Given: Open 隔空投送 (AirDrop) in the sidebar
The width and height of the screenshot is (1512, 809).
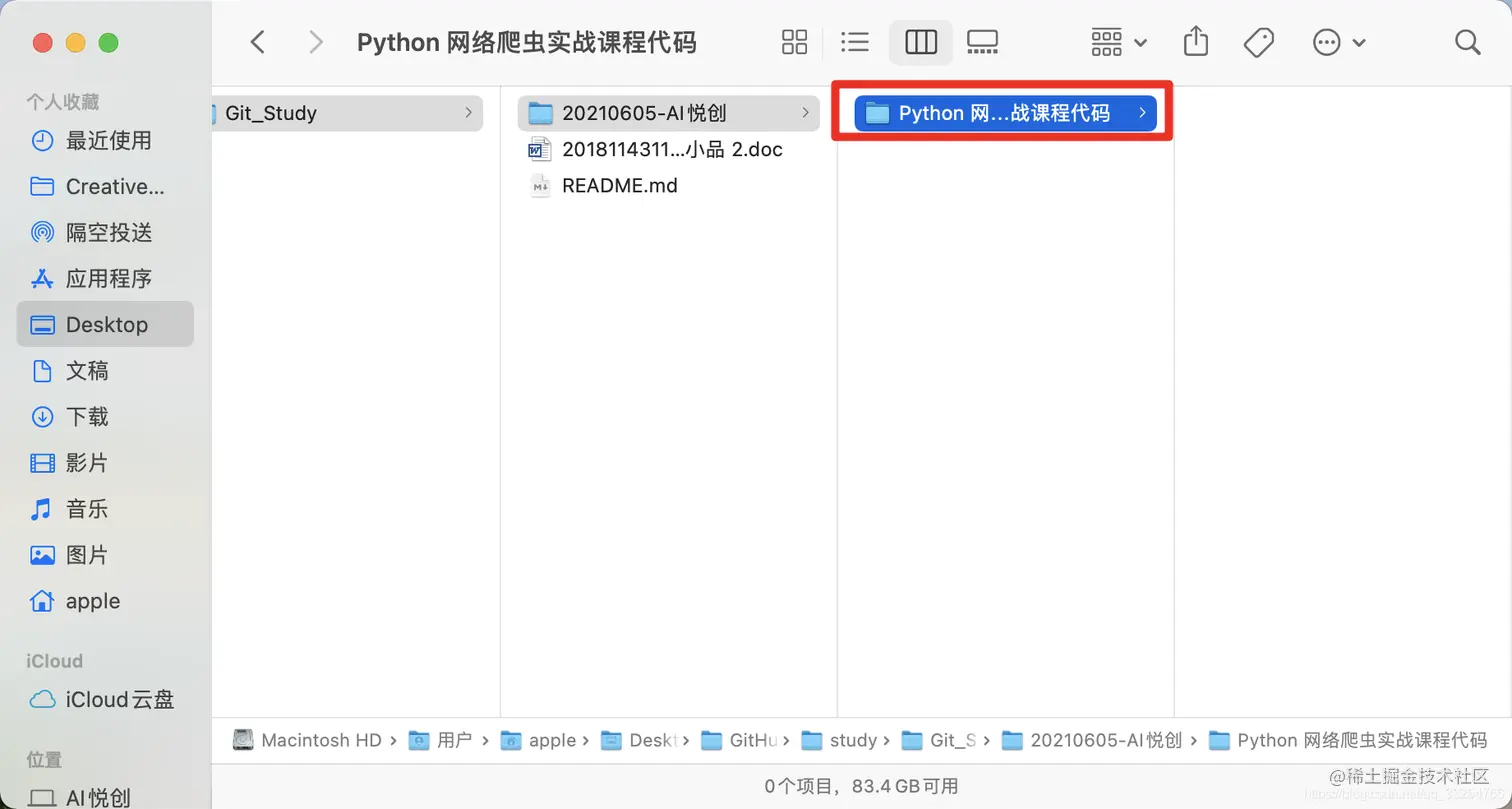Looking at the screenshot, I should 105,233.
